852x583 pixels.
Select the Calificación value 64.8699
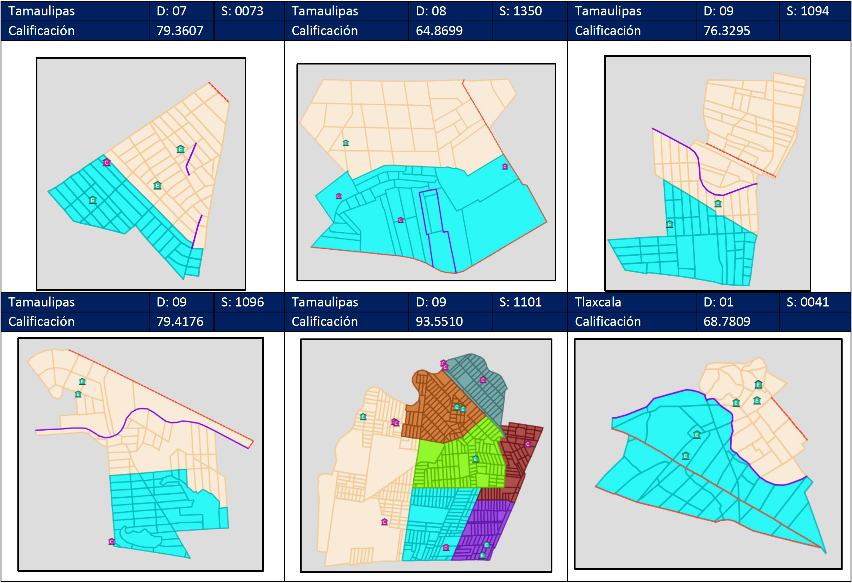(x=437, y=30)
